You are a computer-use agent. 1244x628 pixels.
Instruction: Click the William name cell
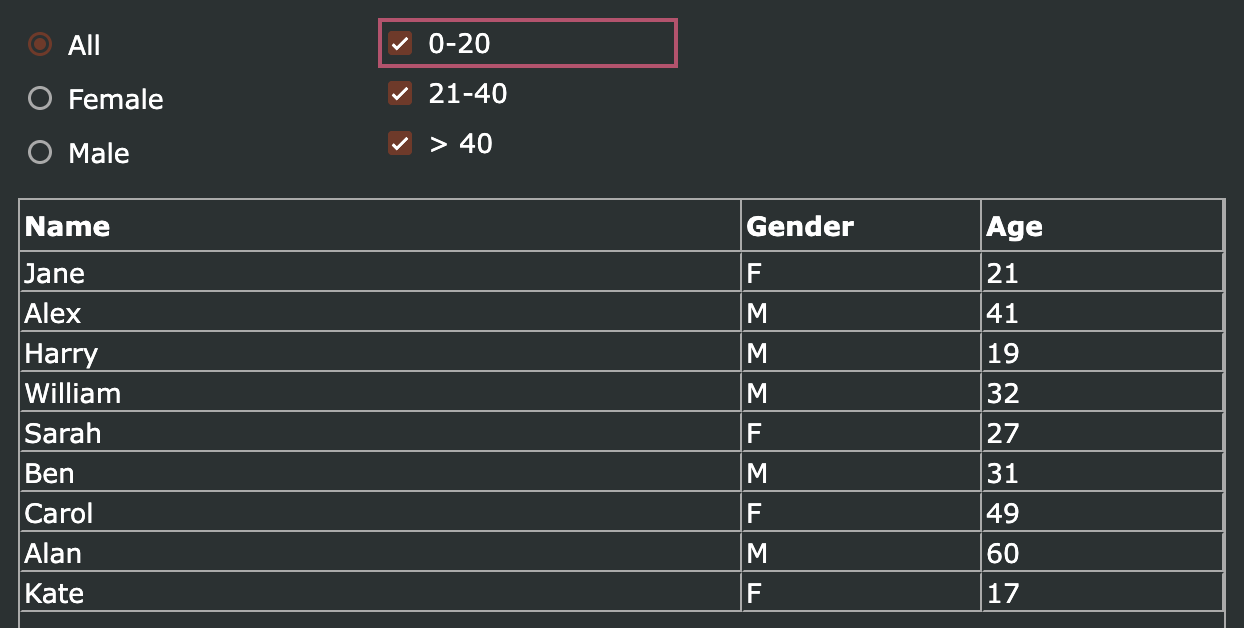pyautogui.click(x=380, y=392)
